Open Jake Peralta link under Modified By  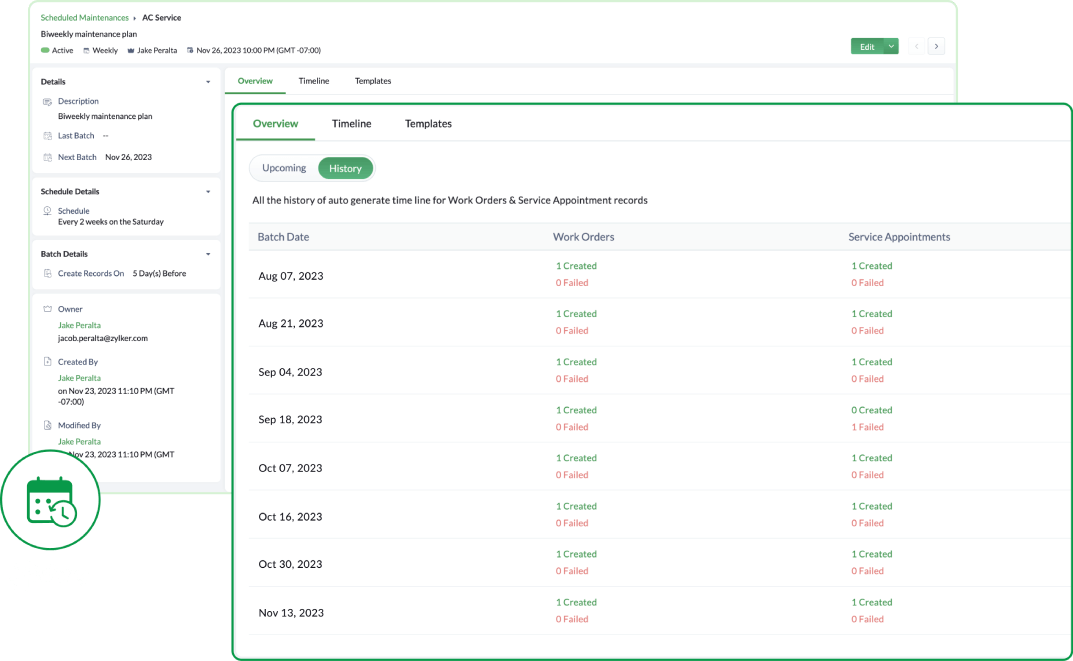[x=79, y=441]
